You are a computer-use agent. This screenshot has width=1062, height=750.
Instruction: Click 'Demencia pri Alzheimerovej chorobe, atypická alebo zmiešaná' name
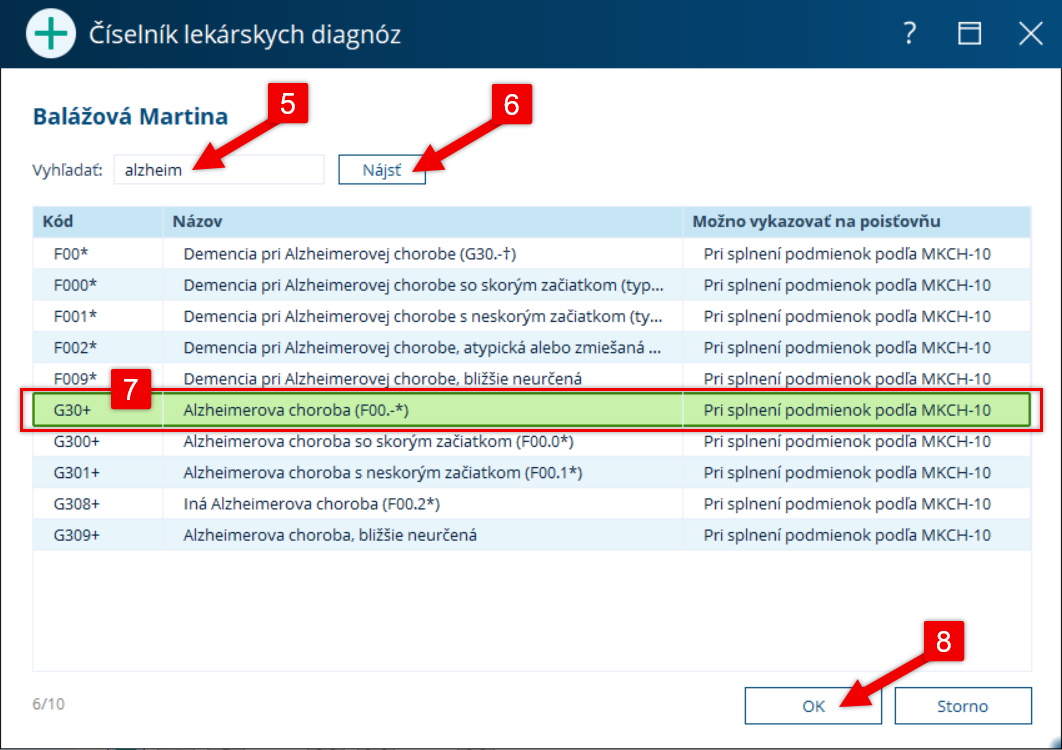click(422, 348)
